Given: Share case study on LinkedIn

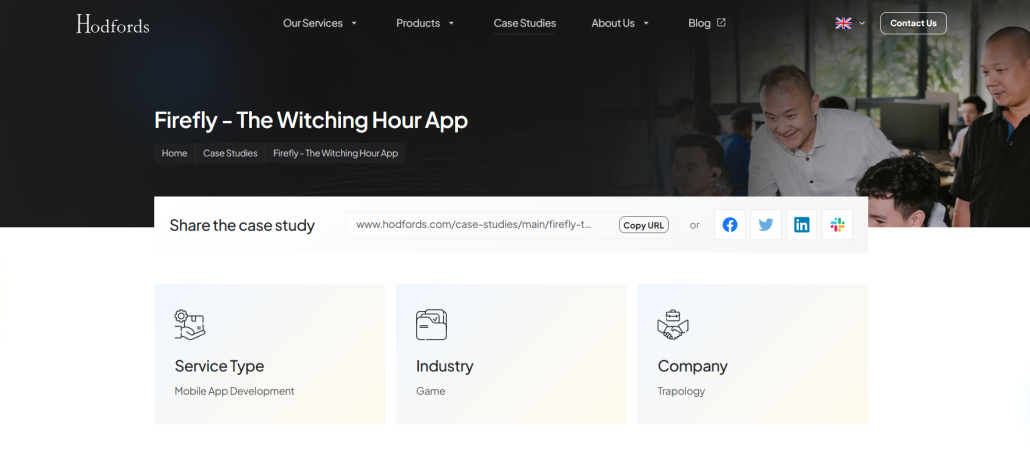Looking at the screenshot, I should click(x=801, y=225).
